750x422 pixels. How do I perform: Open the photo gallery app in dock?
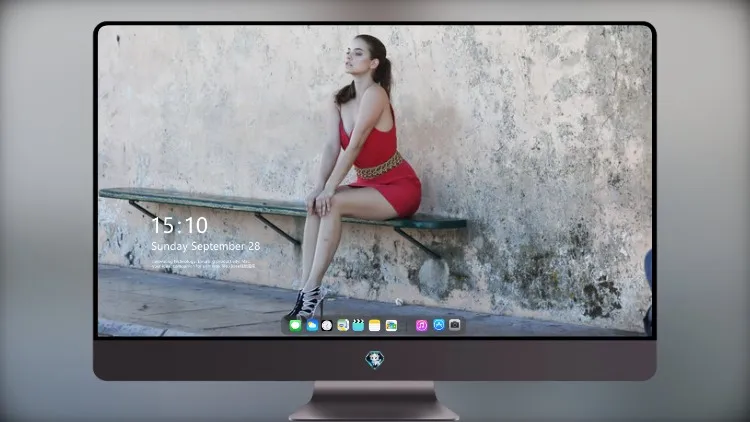[x=391, y=326]
